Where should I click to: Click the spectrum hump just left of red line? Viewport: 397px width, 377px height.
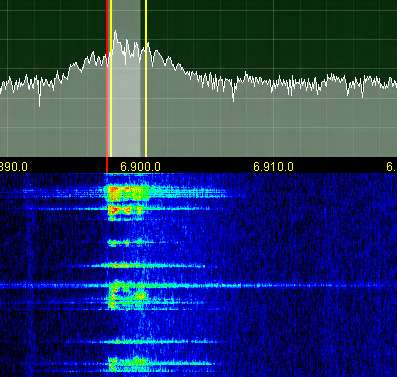click(93, 57)
